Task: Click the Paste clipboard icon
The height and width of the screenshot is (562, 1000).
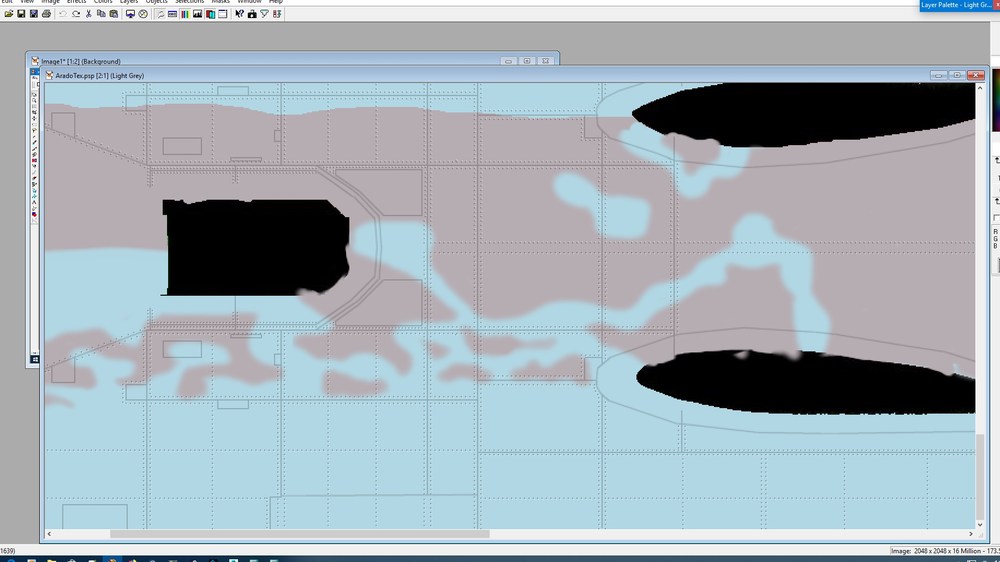Action: click(x=114, y=14)
